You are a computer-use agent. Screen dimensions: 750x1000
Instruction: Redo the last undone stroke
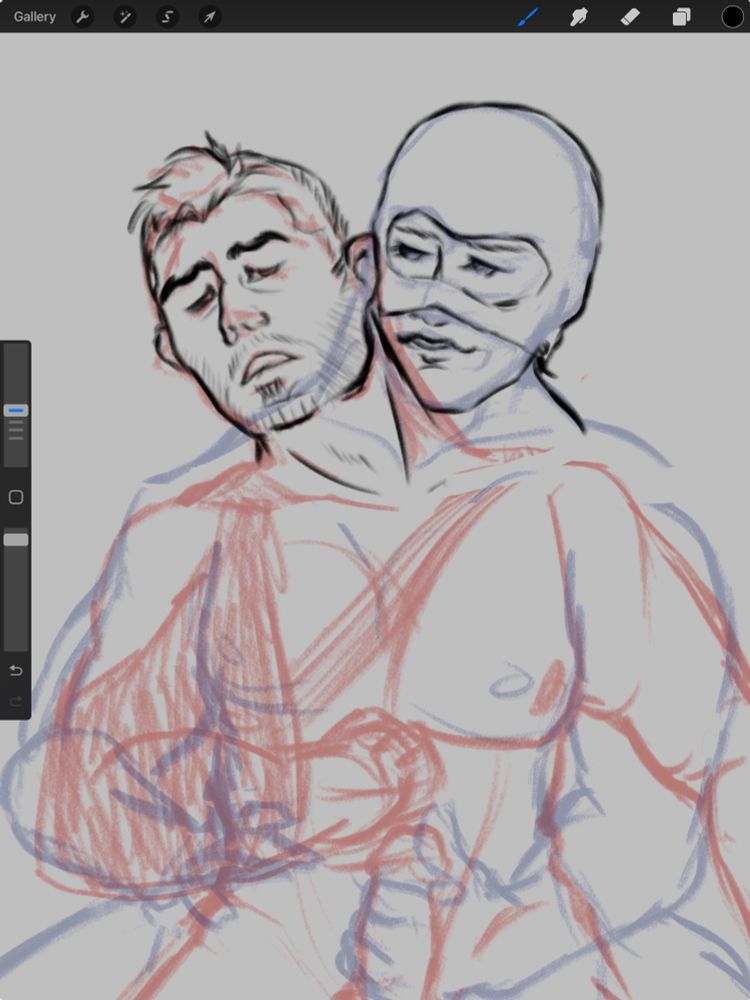coord(16,702)
